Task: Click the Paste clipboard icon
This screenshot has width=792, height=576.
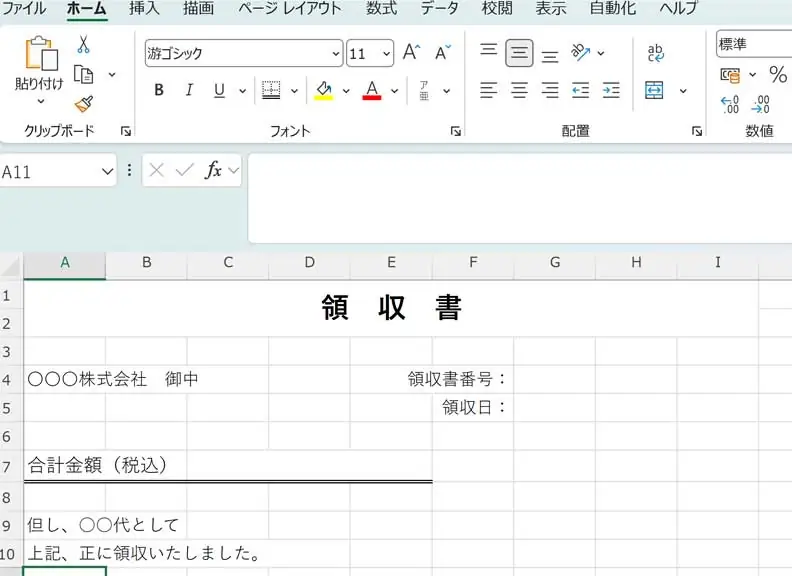Action: click(x=41, y=54)
